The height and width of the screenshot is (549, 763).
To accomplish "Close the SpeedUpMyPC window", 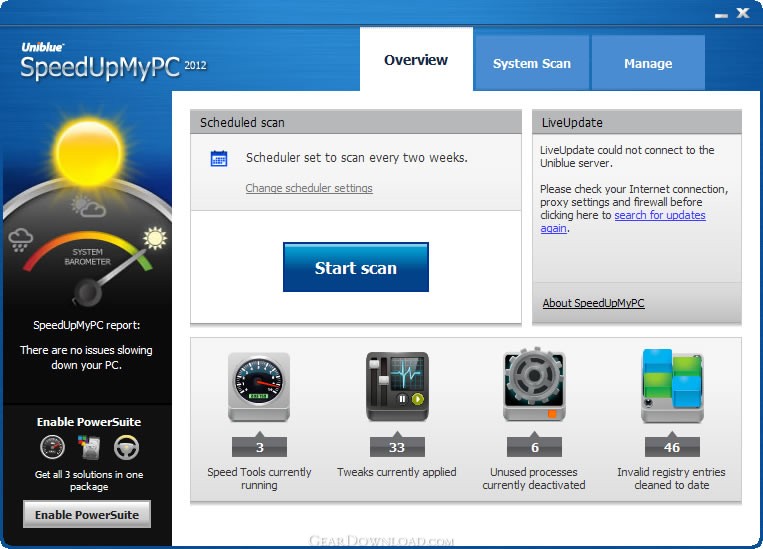I will coord(743,13).
